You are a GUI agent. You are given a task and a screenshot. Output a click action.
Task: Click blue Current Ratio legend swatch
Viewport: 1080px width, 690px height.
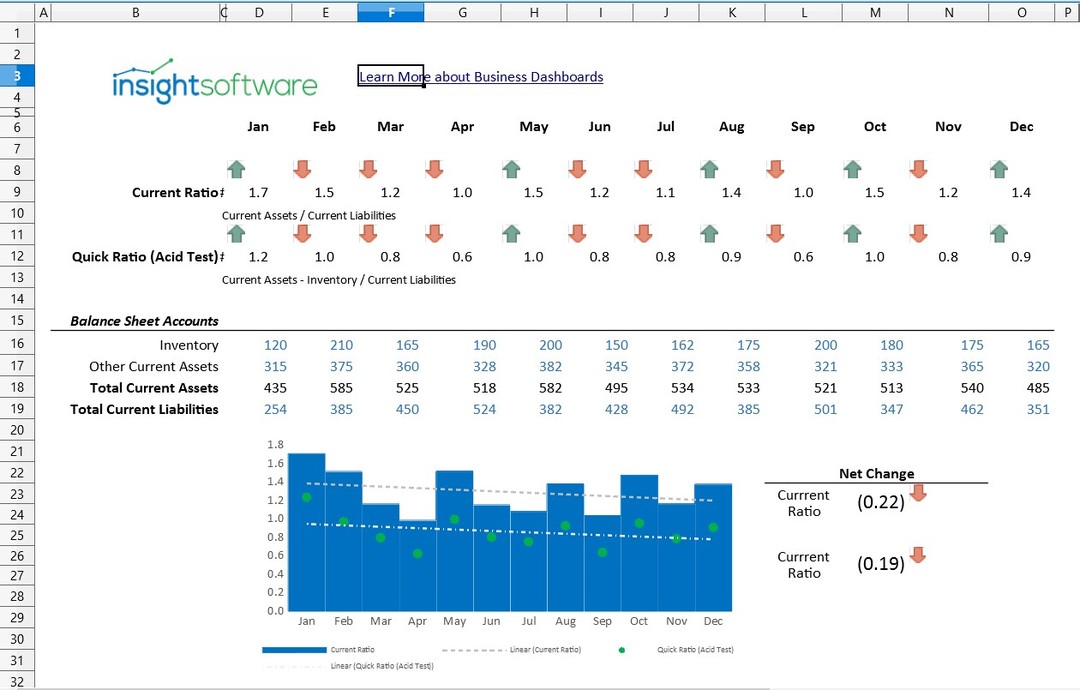pyautogui.click(x=293, y=650)
